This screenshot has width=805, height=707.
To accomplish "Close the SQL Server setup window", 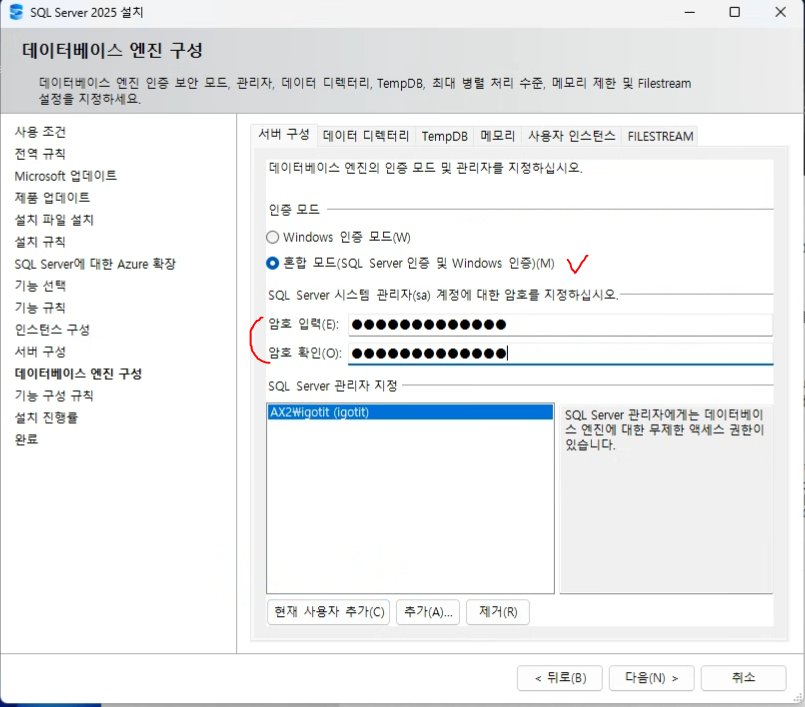I will [x=780, y=12].
